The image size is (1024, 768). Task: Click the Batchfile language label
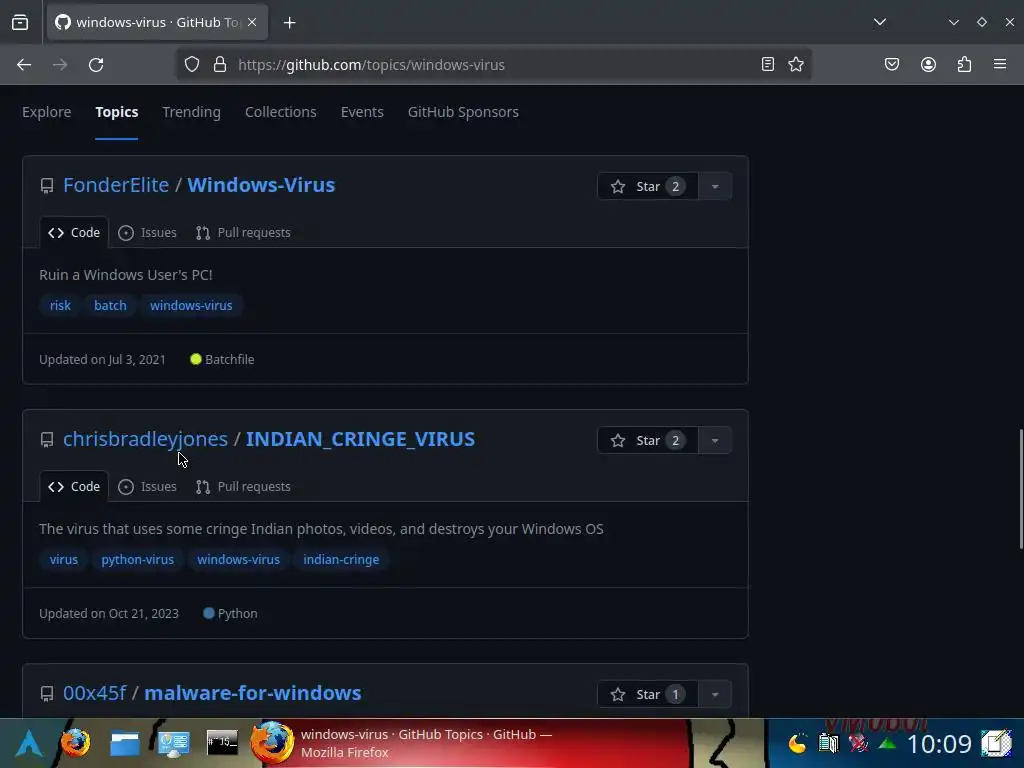223,359
